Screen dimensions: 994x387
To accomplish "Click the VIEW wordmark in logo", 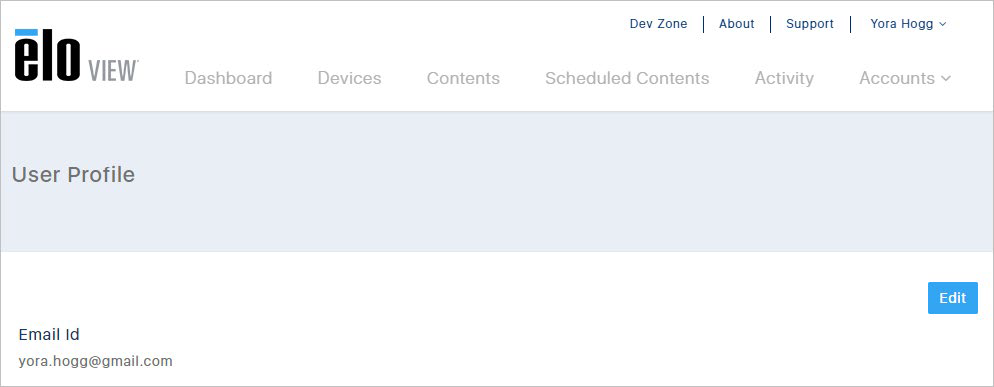I will 113,70.
